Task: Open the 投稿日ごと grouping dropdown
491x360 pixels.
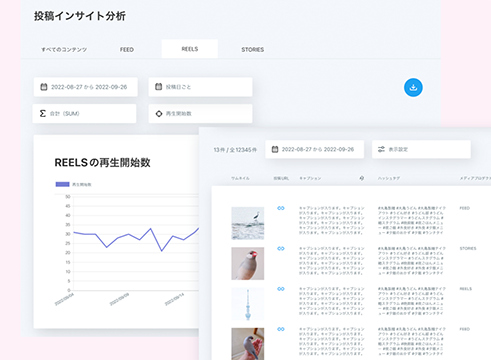Action: 200,87
